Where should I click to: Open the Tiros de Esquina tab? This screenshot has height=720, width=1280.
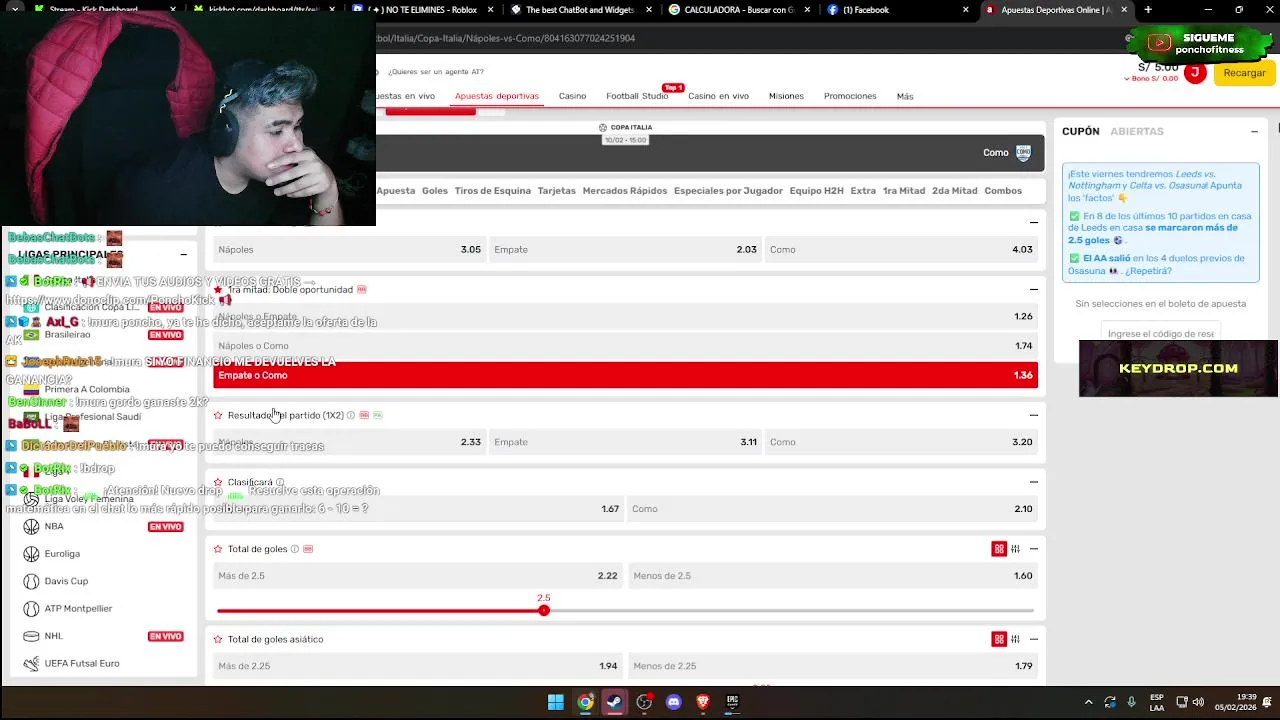coord(493,191)
